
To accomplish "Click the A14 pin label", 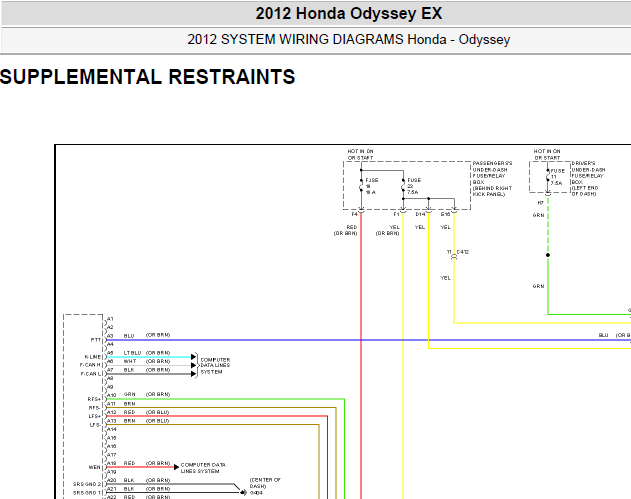I will pos(112,429).
